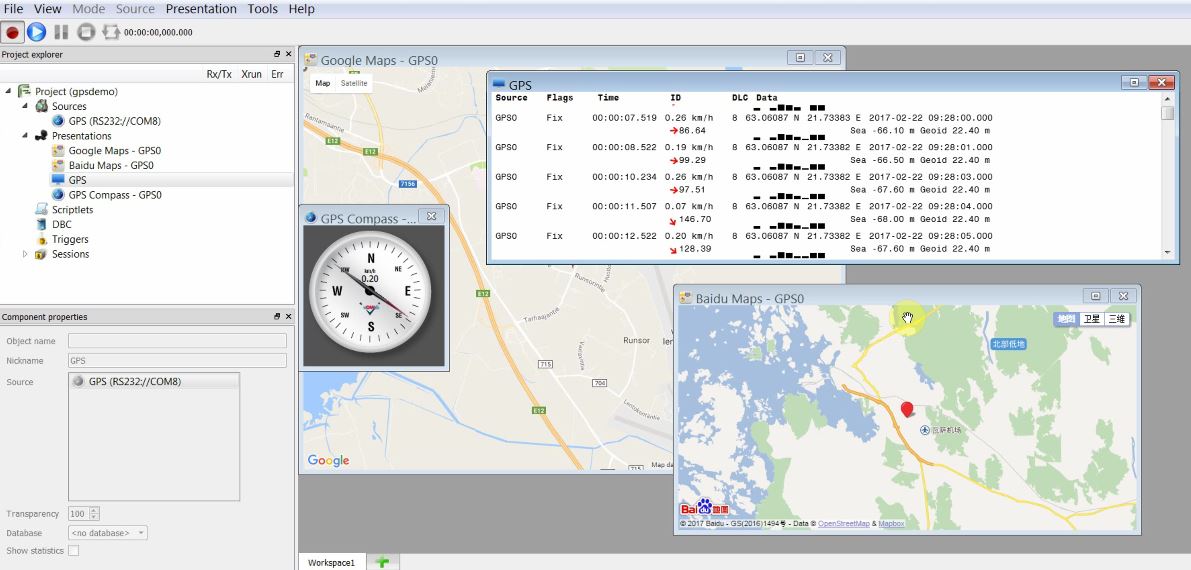Click the DBC database icon in tree
Image resolution: width=1191 pixels, height=570 pixels.
(x=41, y=224)
